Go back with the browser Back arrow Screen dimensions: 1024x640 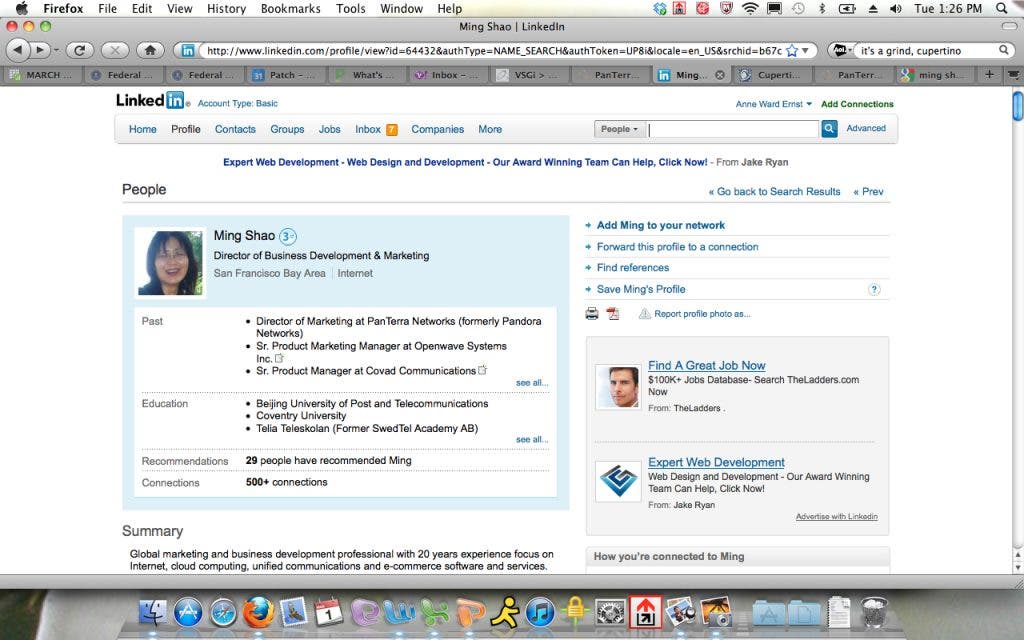[18, 50]
